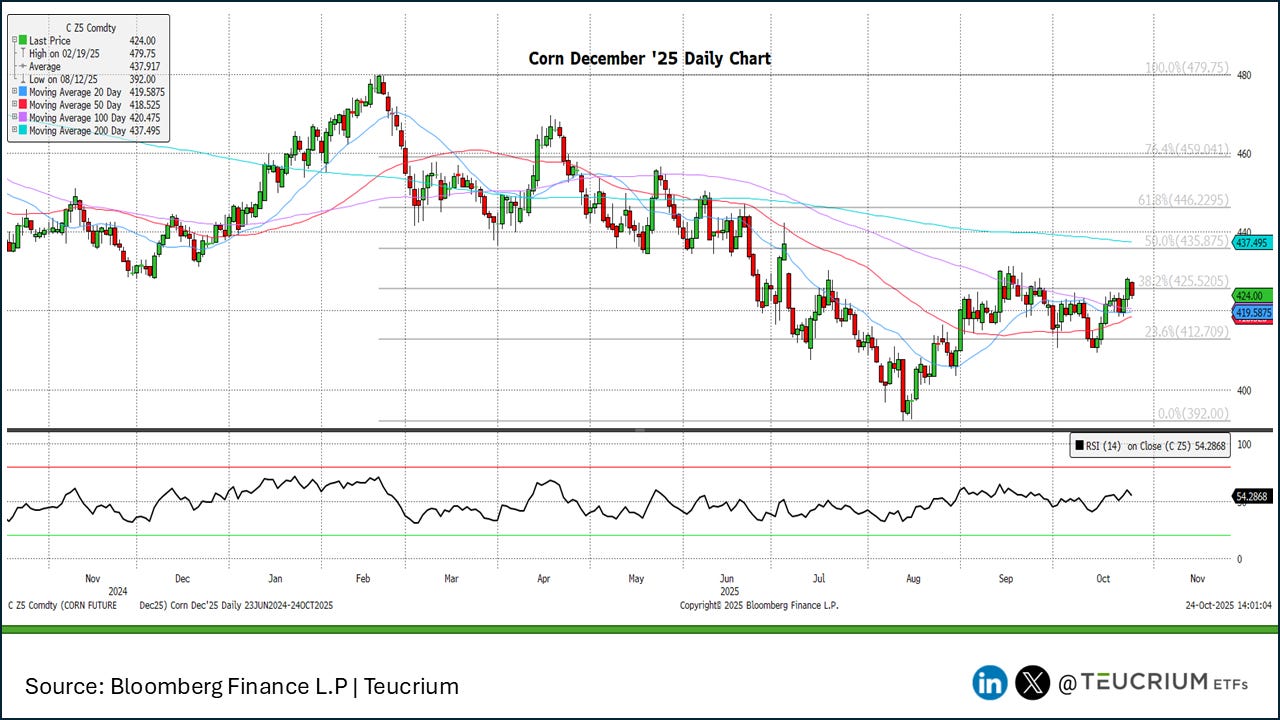Screen dimensions: 1280x720
Task: Click the Apr label on the time axis
Action: [x=544, y=579]
